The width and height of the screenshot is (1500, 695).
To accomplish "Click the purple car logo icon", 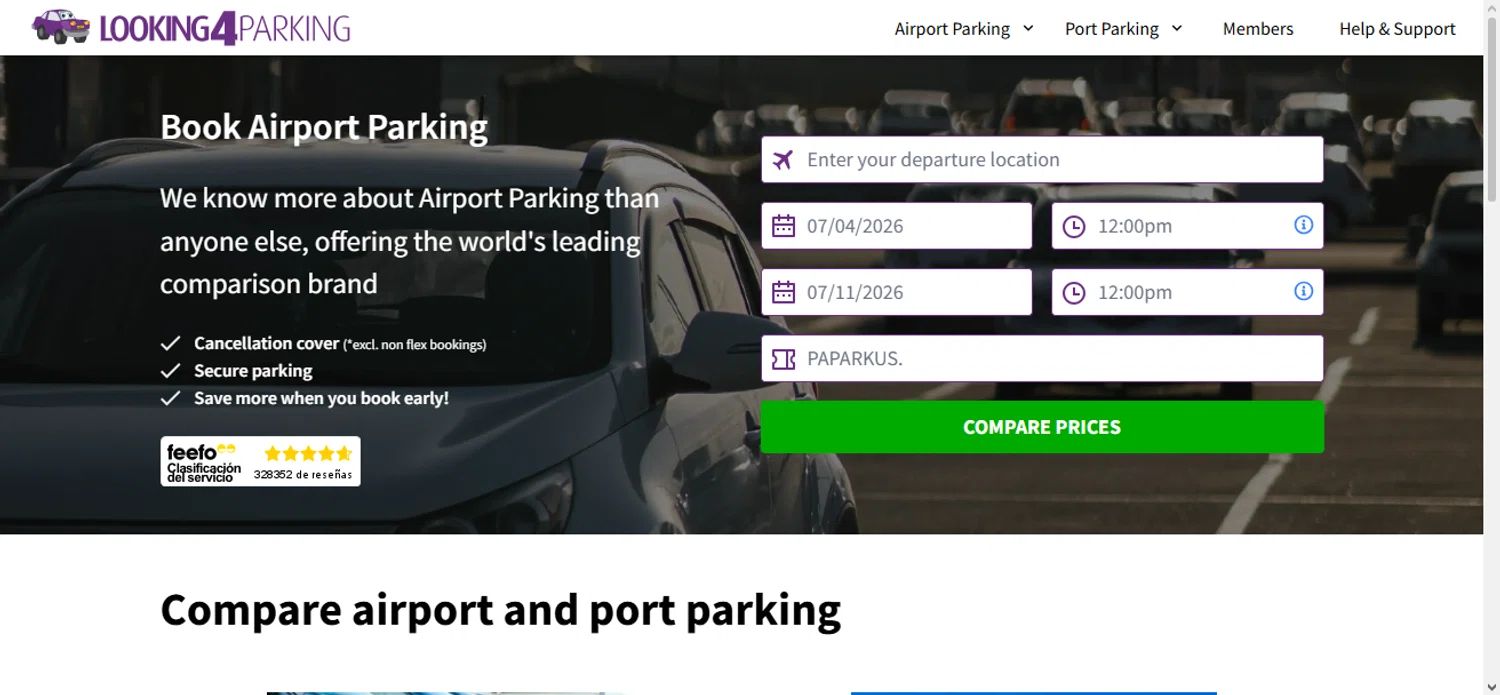I will point(61,27).
